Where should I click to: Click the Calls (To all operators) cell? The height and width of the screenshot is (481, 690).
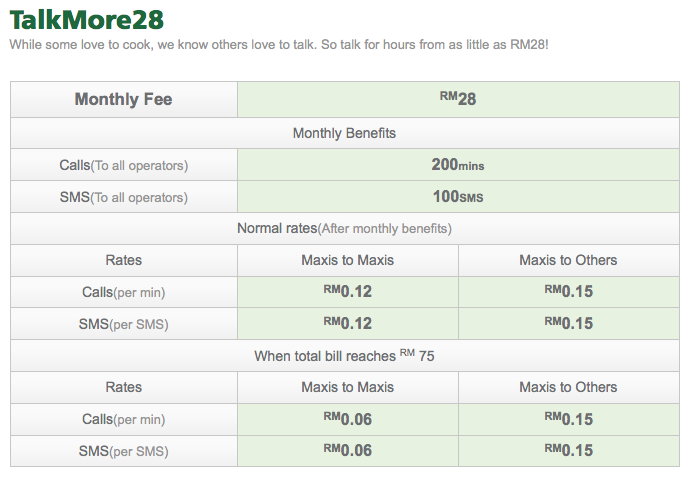pos(124,165)
